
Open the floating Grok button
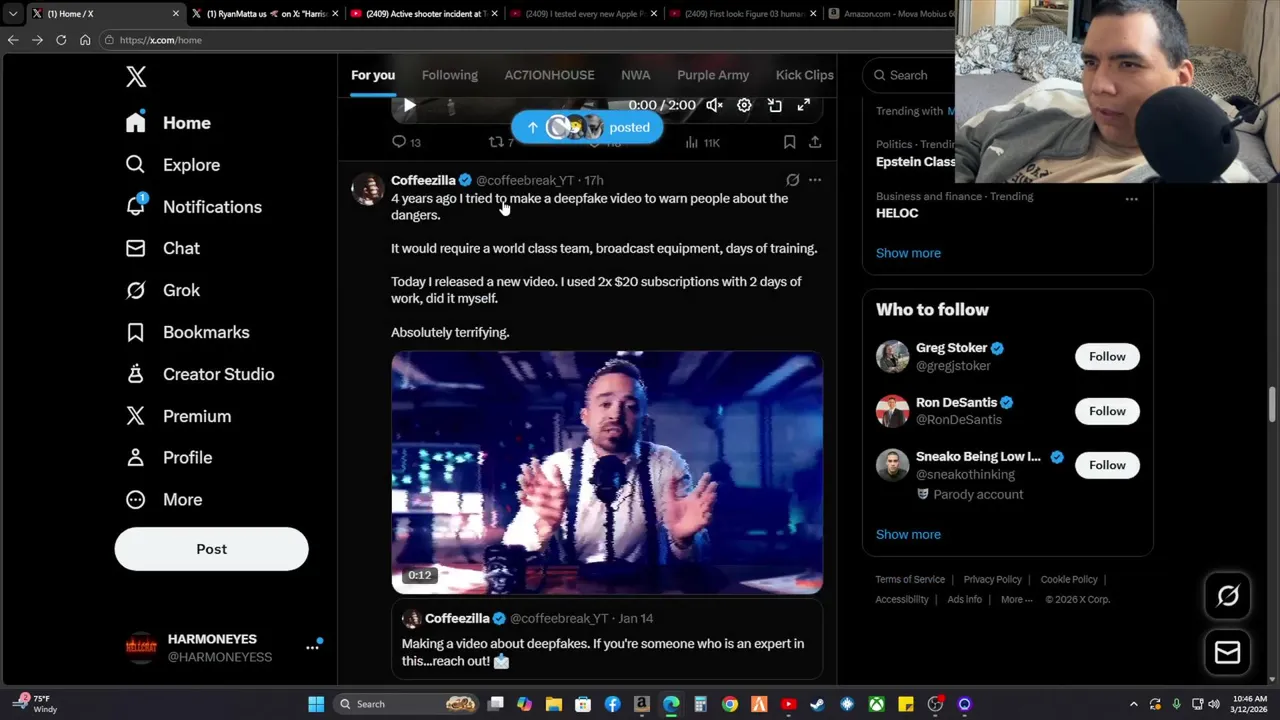click(x=1227, y=596)
